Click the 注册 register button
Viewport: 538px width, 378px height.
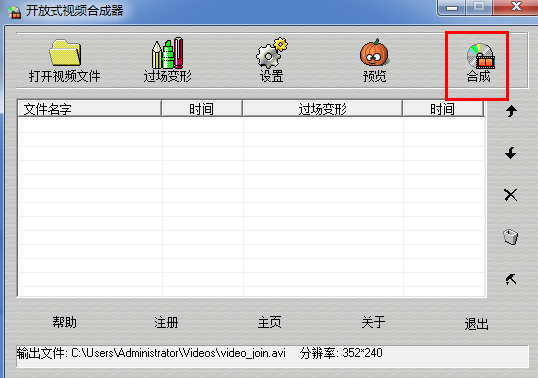(x=166, y=322)
